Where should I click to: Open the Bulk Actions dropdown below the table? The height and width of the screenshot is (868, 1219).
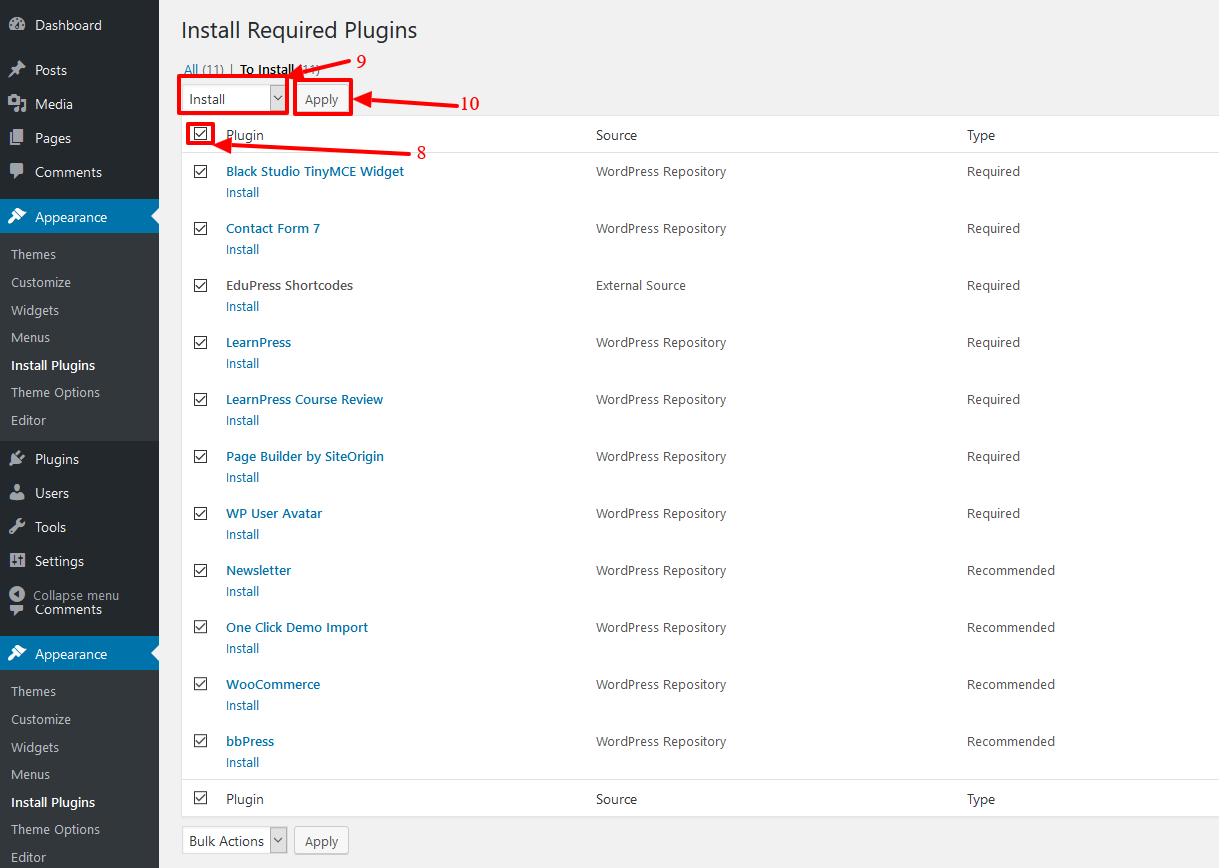point(234,841)
